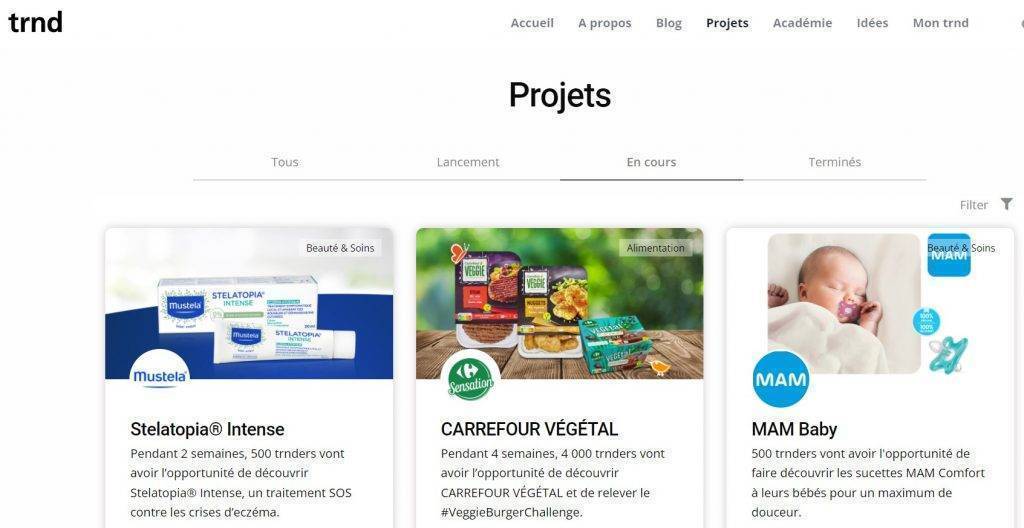Open the Terminés tab

point(835,162)
